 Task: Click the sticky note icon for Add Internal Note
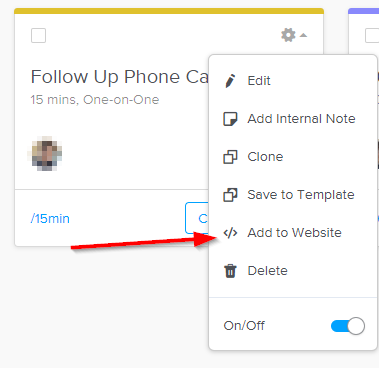[x=230, y=119]
